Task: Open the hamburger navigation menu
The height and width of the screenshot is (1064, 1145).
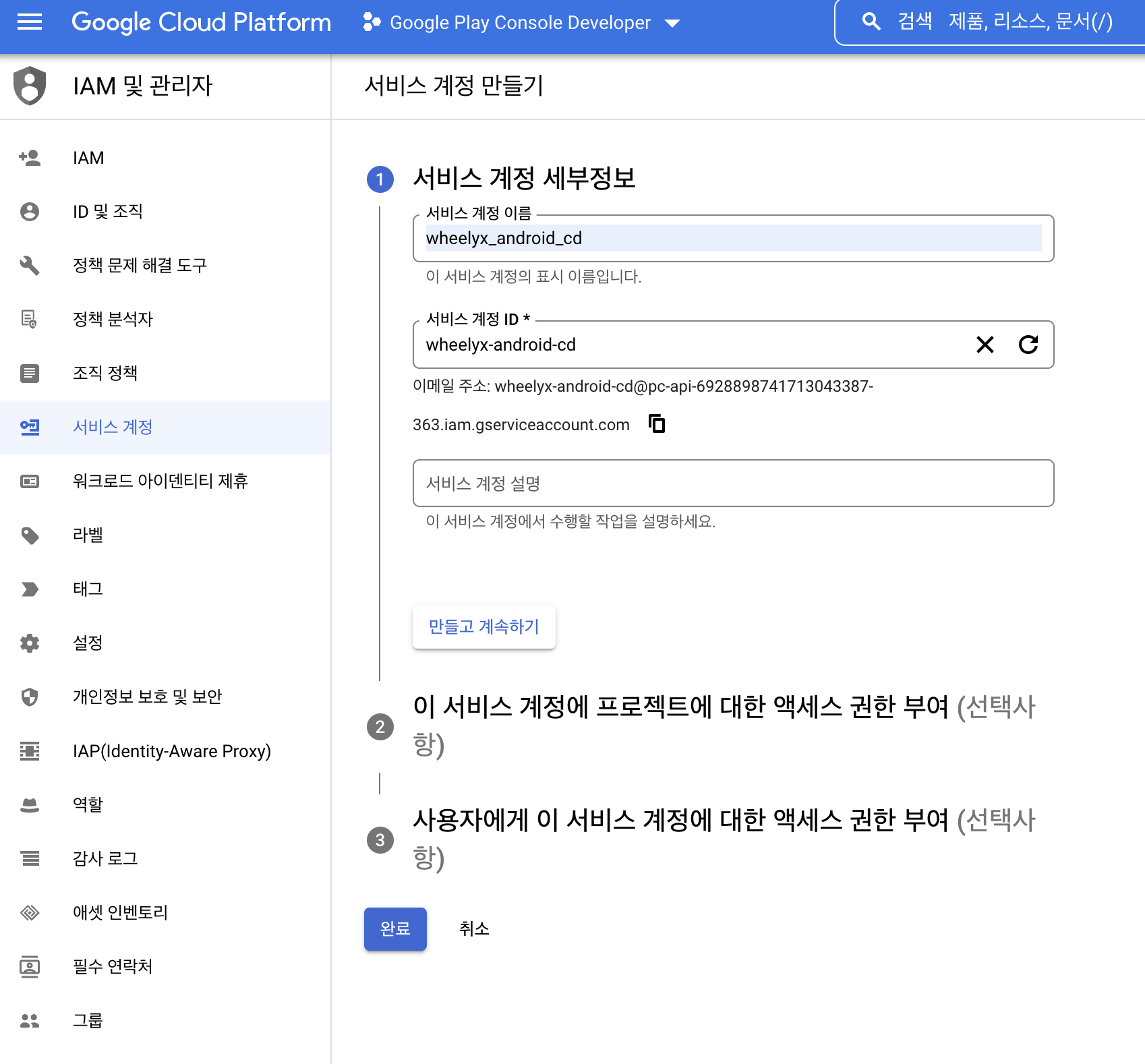Action: [x=29, y=22]
